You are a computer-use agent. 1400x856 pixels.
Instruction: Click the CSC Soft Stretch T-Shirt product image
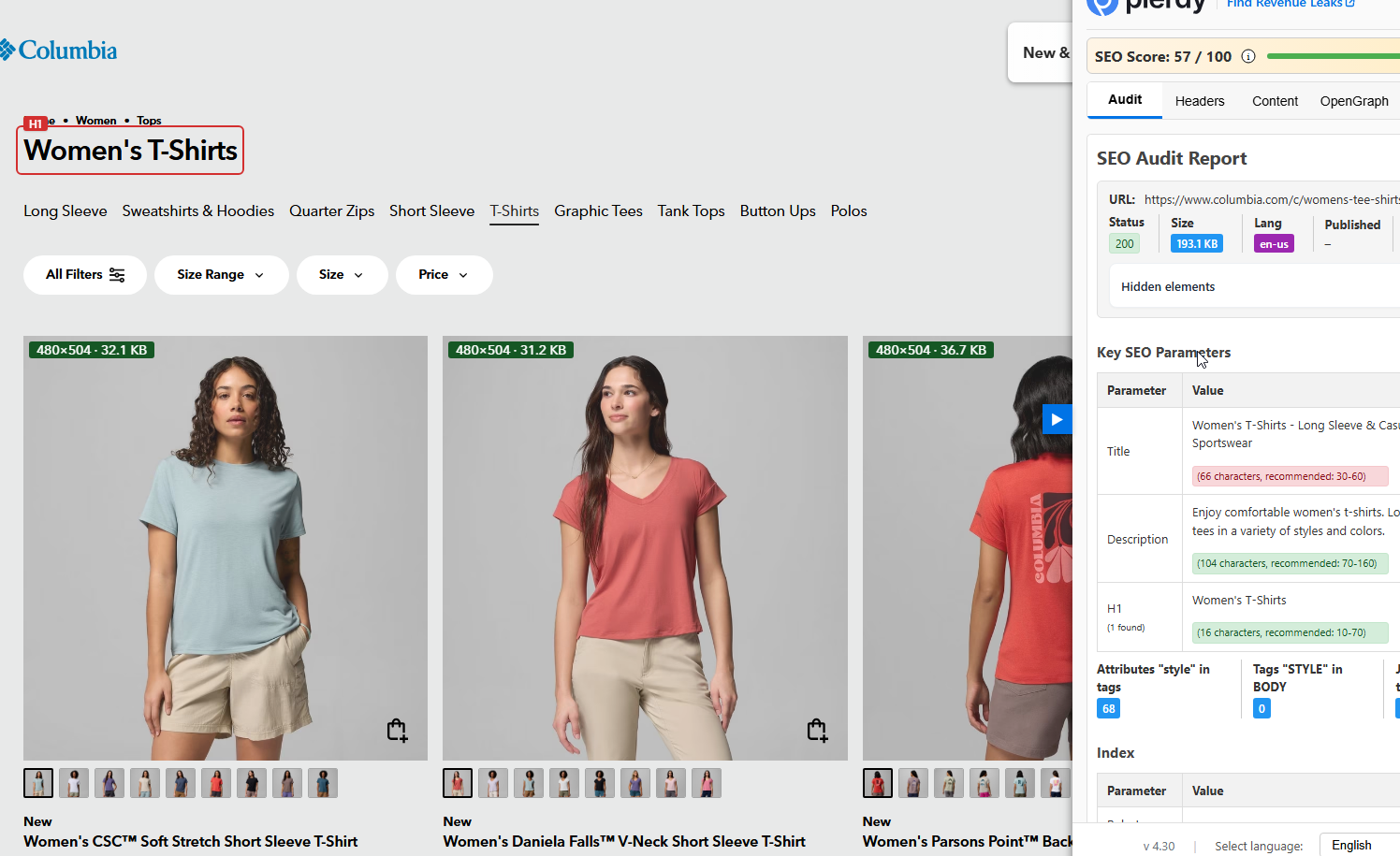[x=226, y=548]
